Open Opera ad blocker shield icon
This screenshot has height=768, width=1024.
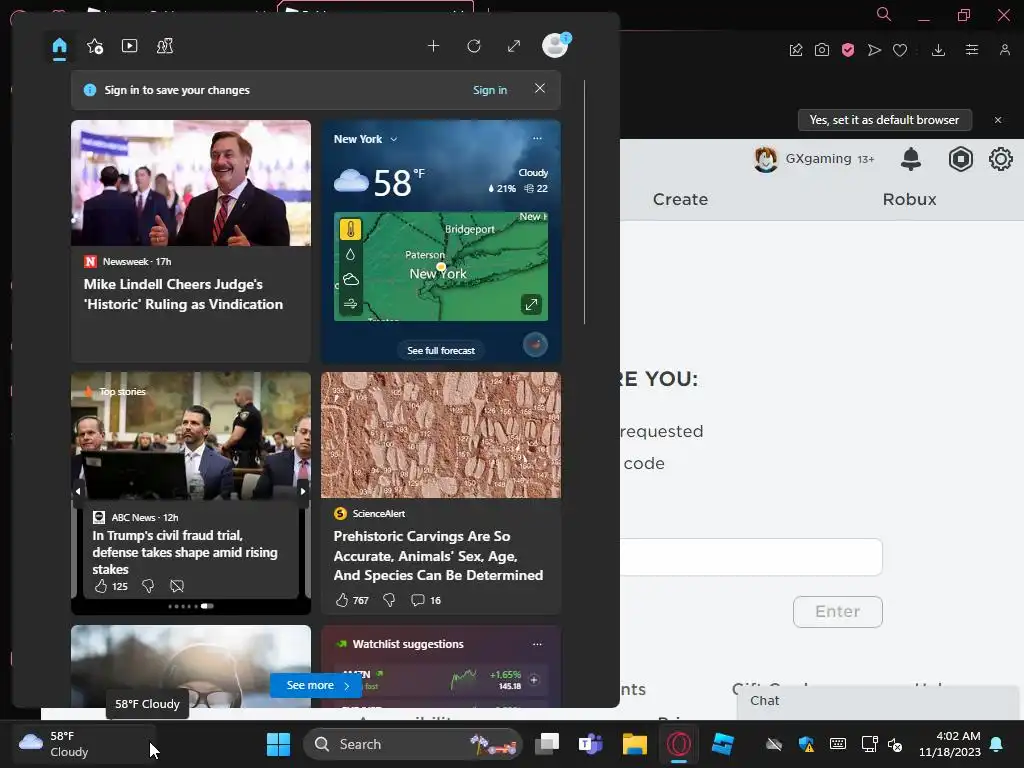coord(848,50)
